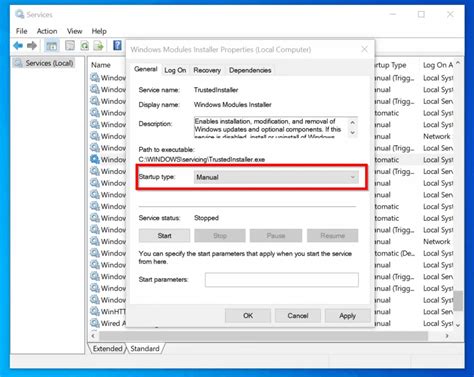
Task: Click the Stopped service status text
Action: (x=206, y=218)
